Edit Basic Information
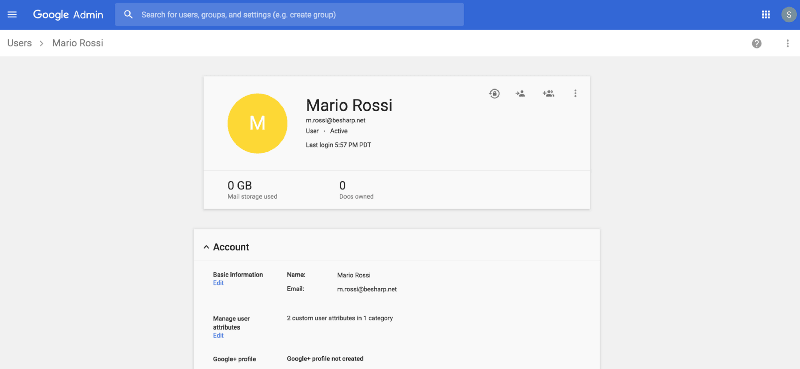Screen dimensions: 800x369 click(x=218, y=283)
